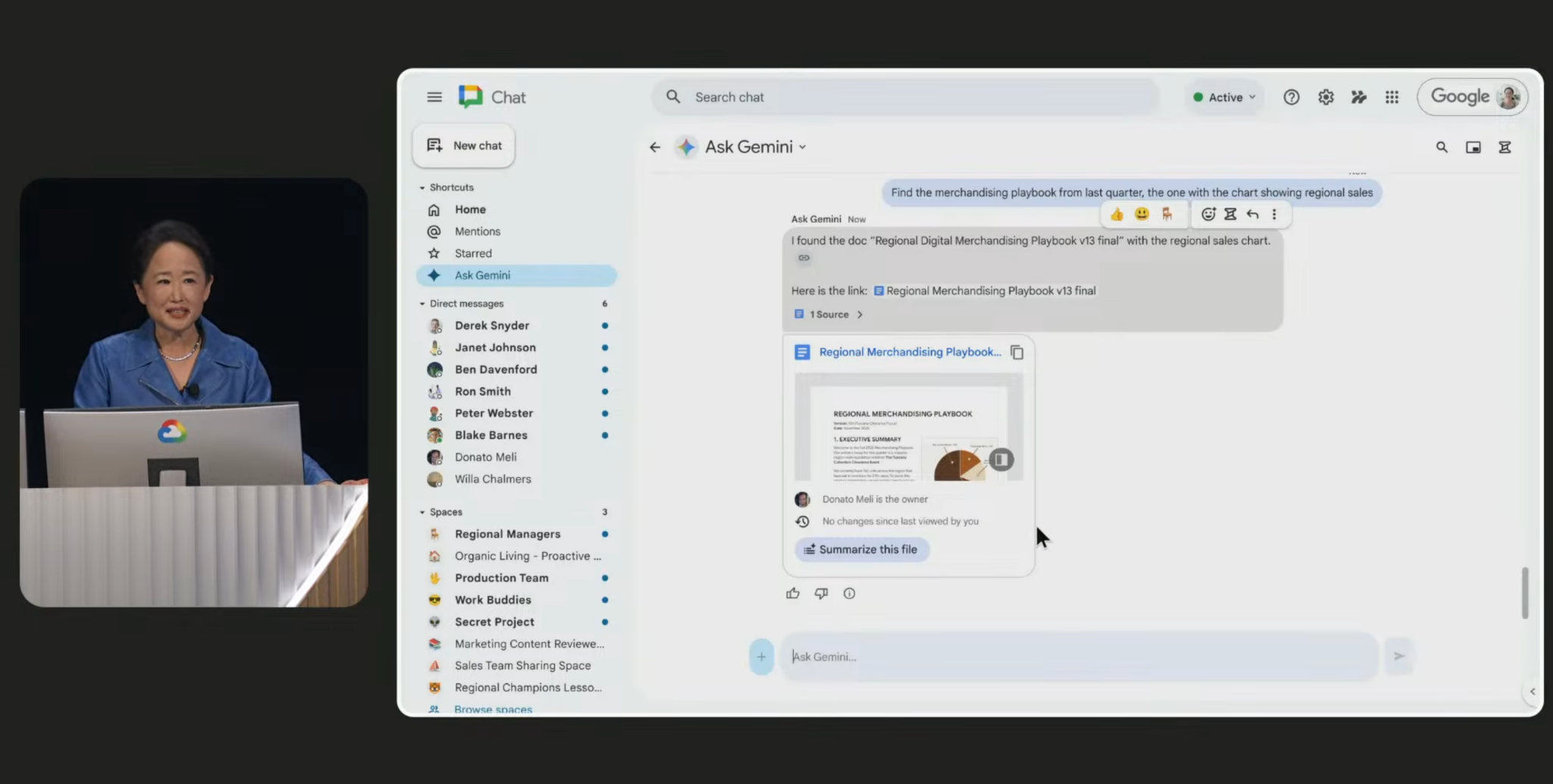
Task: Click the reply arrow on message
Action: click(1252, 215)
